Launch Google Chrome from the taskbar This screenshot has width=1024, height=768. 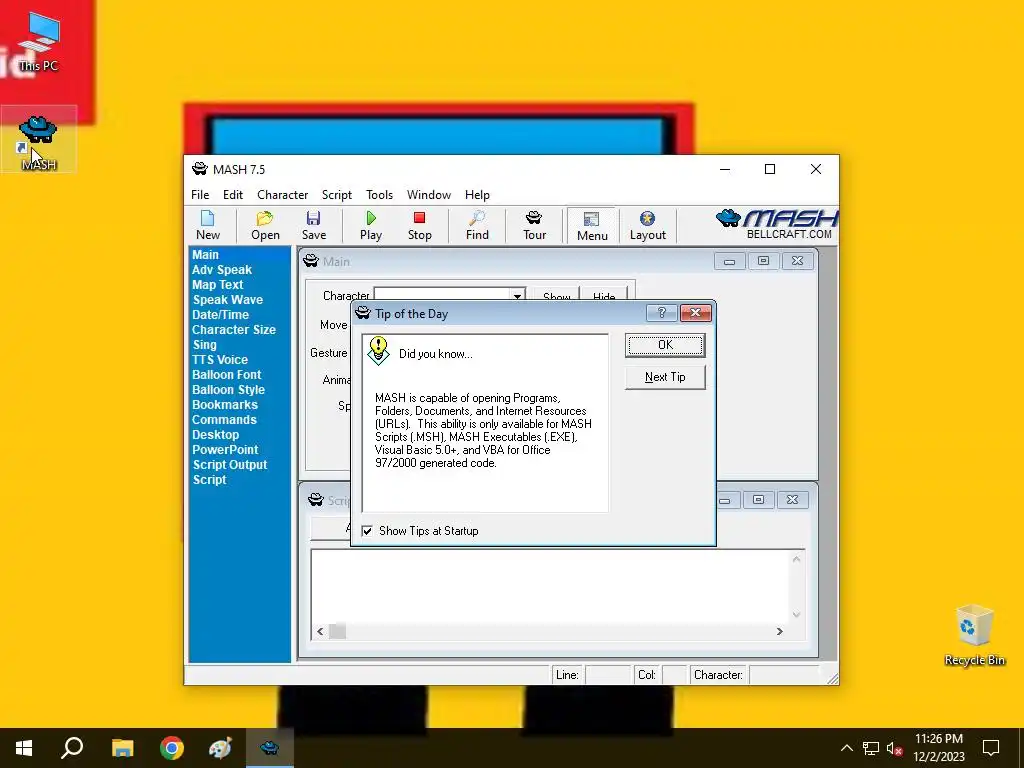[x=172, y=748]
